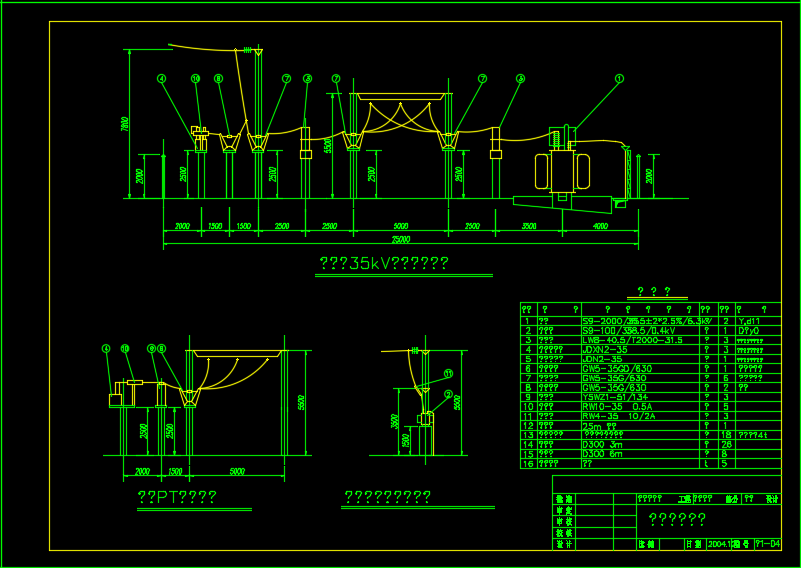Pick row number 16 in the equipment table
This screenshot has width=801, height=568.
[529, 464]
